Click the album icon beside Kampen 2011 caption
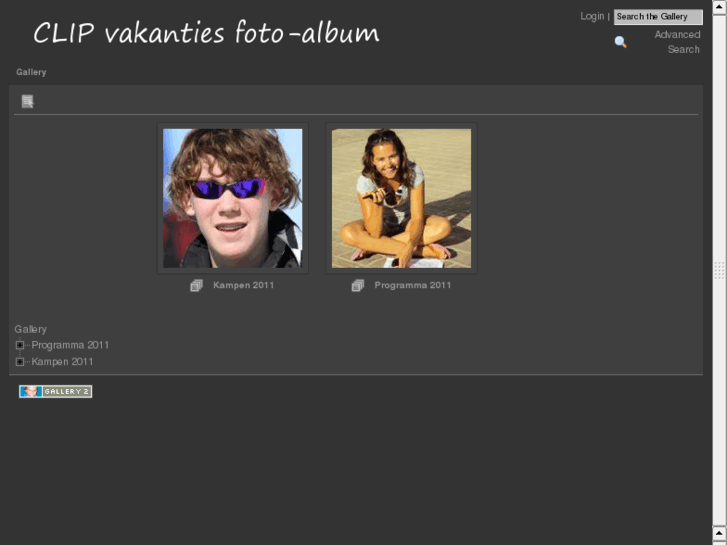727x545 pixels. pos(196,285)
